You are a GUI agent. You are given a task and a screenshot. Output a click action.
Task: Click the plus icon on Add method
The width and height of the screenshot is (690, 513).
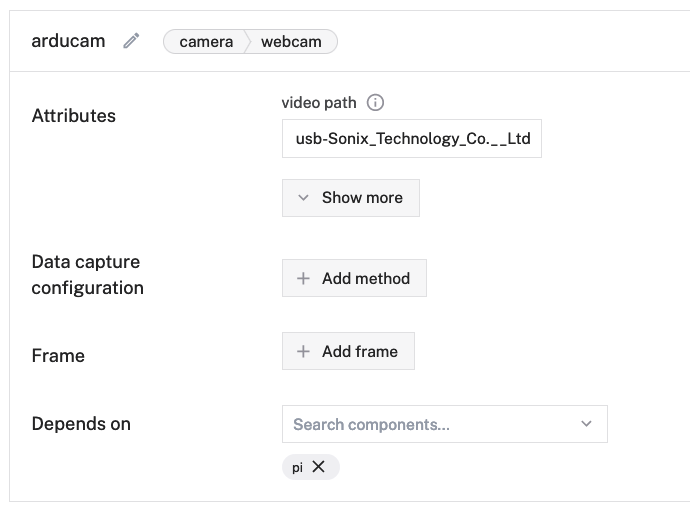(x=304, y=279)
